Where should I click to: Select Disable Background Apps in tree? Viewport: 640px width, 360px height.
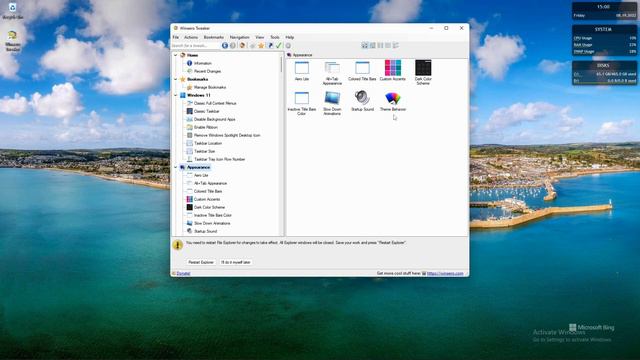(x=215, y=119)
